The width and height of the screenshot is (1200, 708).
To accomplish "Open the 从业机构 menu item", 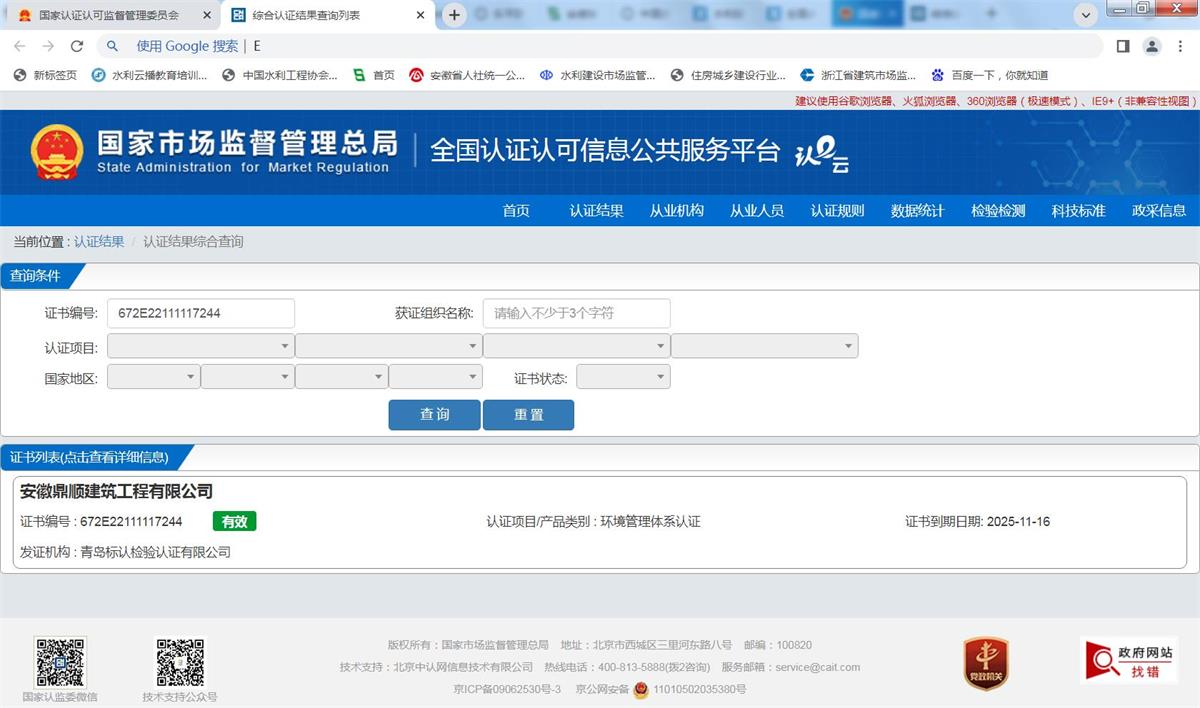I will pyautogui.click(x=676, y=210).
